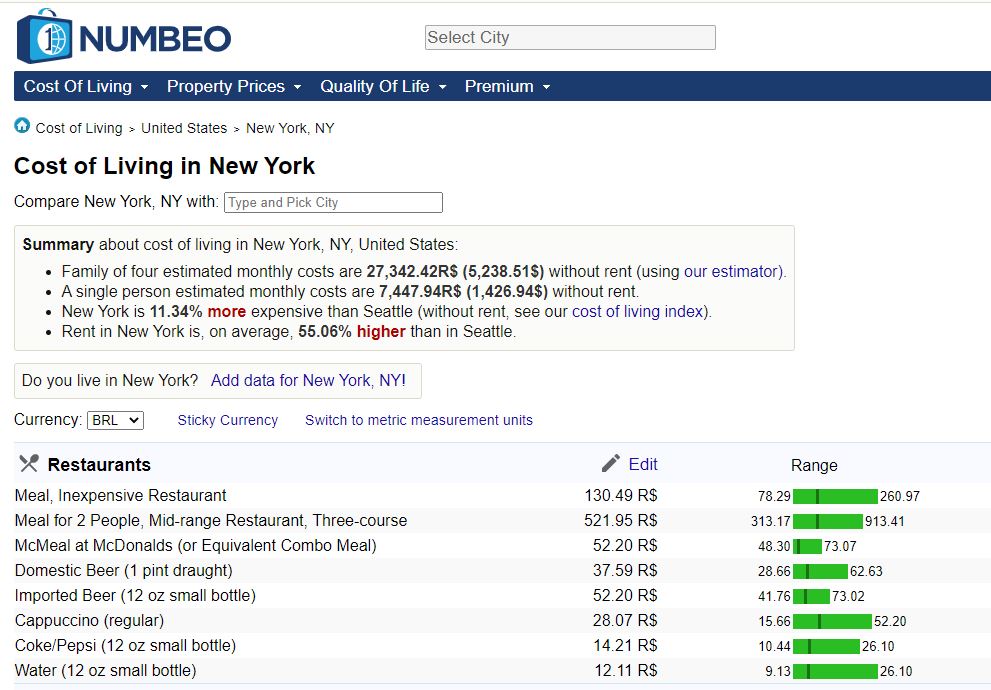Open Add data for New York link
The width and height of the screenshot is (991, 690).
(308, 381)
